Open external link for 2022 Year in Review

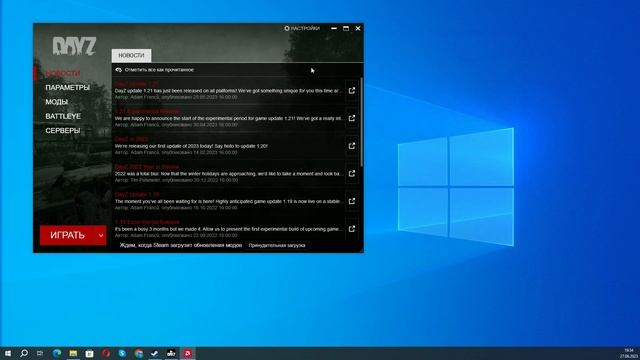[x=352, y=174]
